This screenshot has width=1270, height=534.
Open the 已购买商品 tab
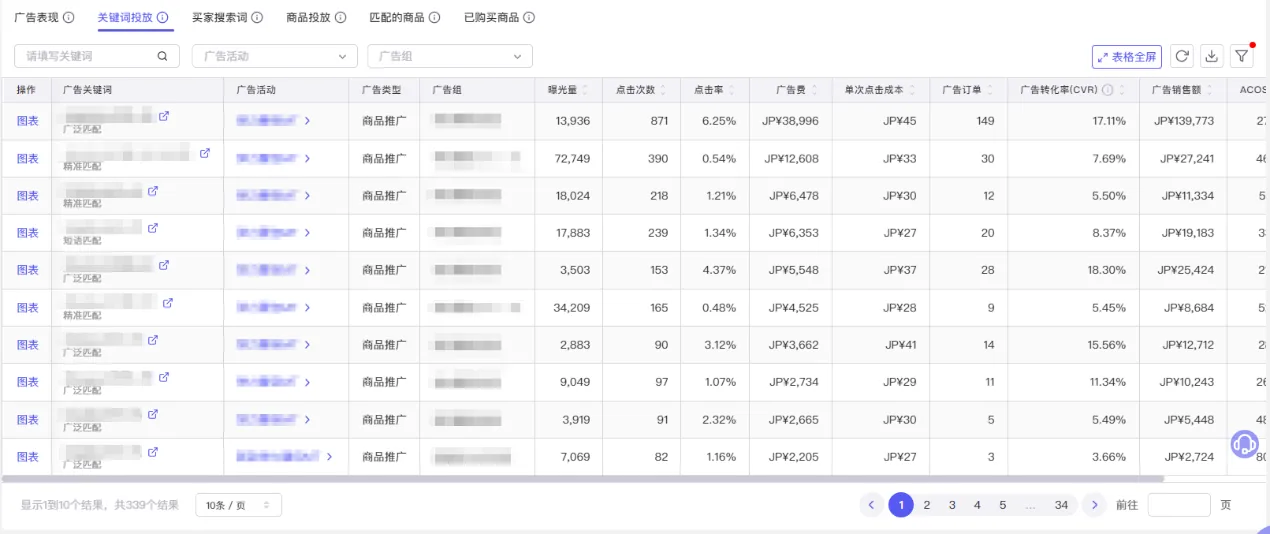coord(491,17)
